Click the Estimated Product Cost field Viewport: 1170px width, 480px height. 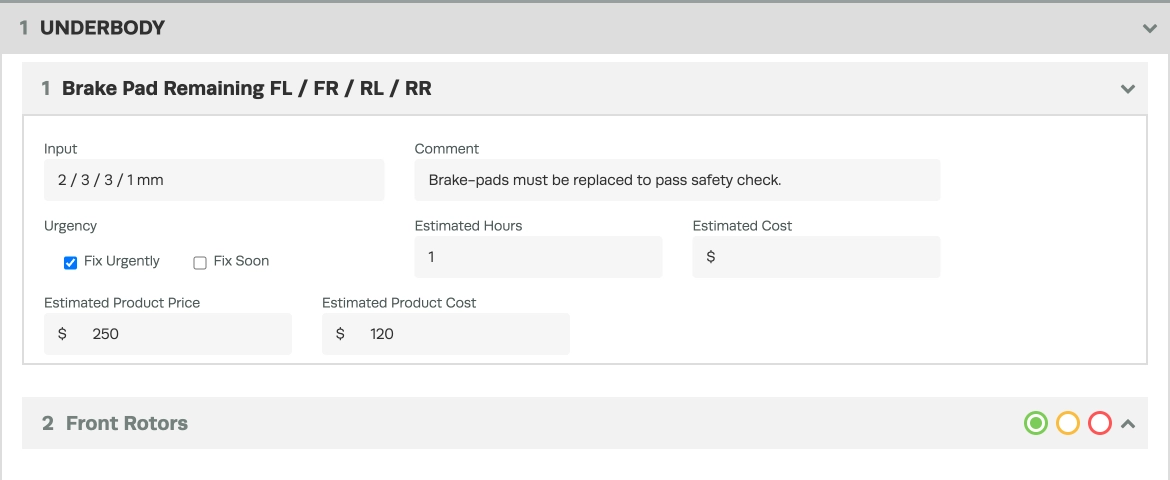[x=445, y=334]
